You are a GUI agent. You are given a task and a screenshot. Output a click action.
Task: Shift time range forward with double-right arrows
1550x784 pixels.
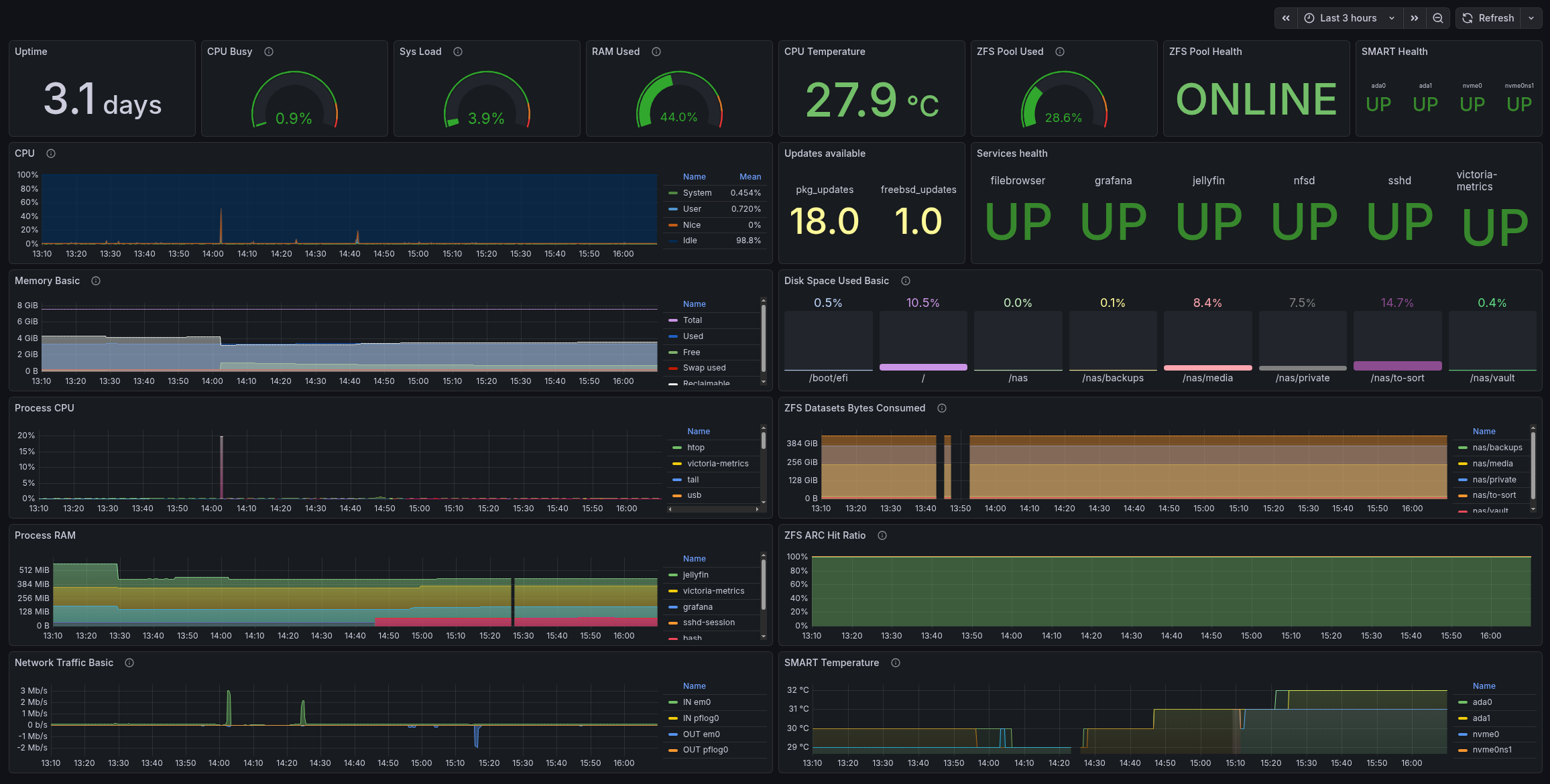(x=1414, y=18)
